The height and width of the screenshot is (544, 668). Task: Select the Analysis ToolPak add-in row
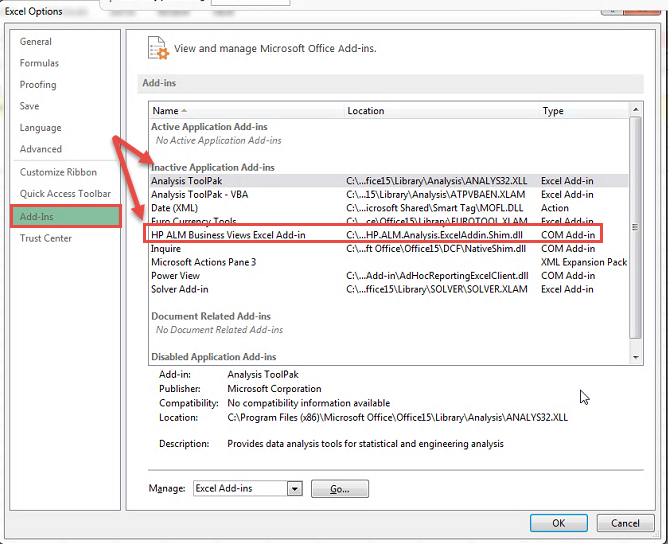click(x=389, y=181)
